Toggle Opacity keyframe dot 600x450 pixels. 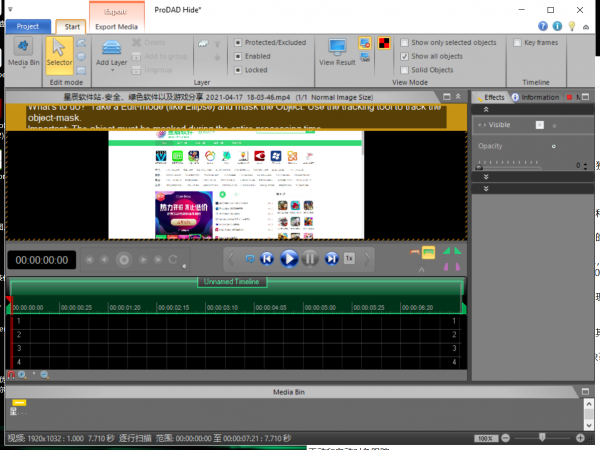click(x=553, y=146)
